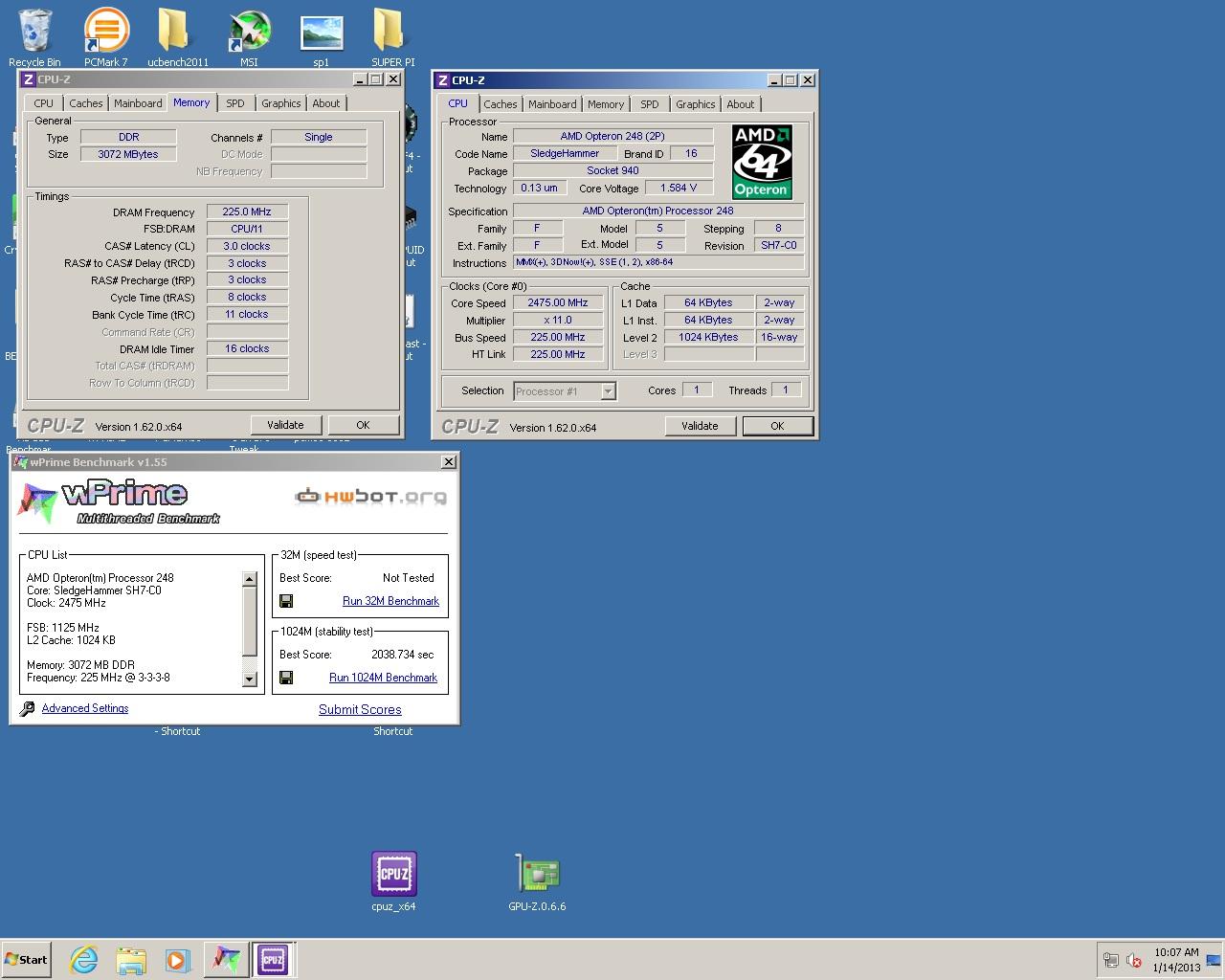The width and height of the screenshot is (1225, 980).
Task: Click the hwbot.org logo in wPrime
Action: click(x=370, y=496)
